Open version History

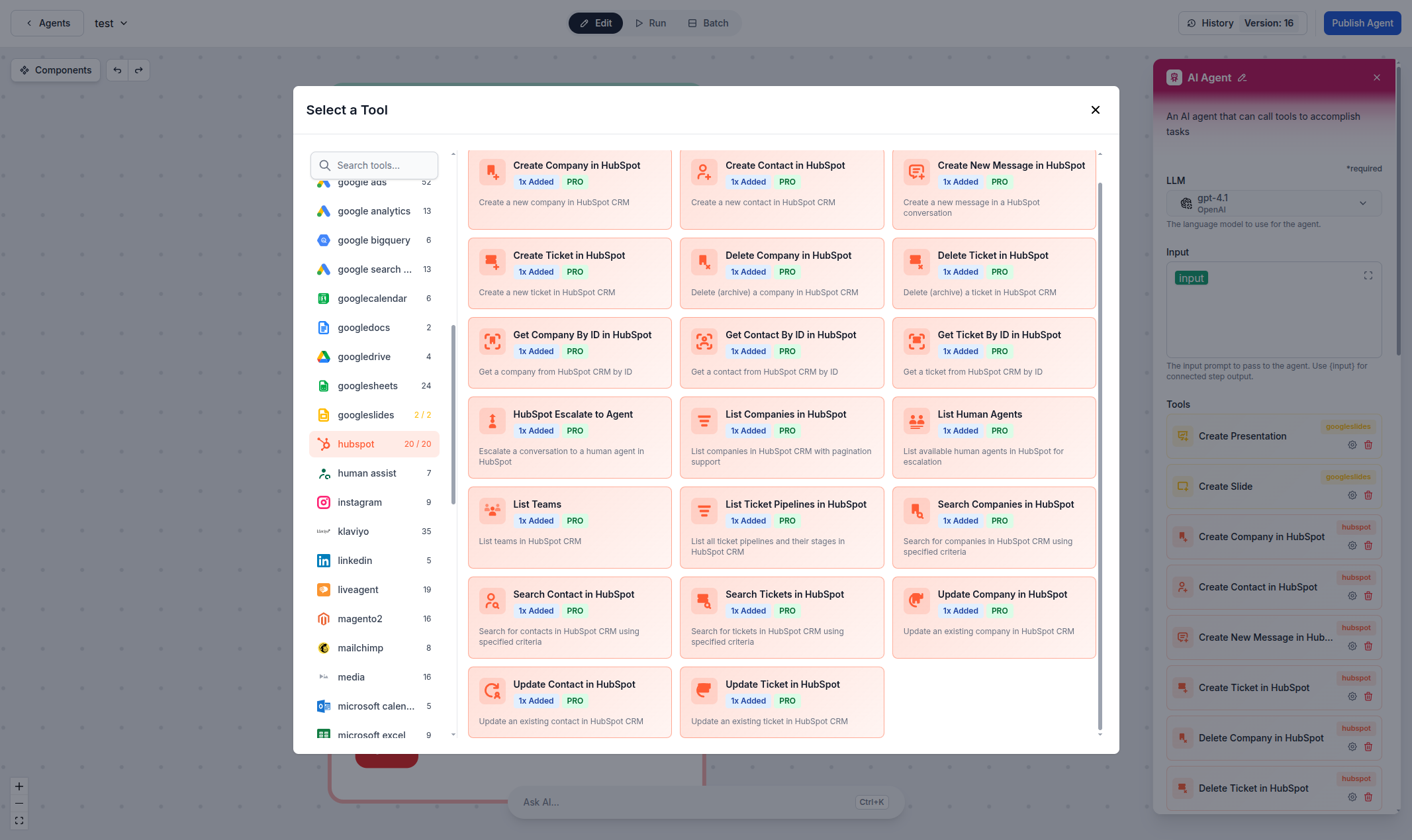[x=1216, y=23]
